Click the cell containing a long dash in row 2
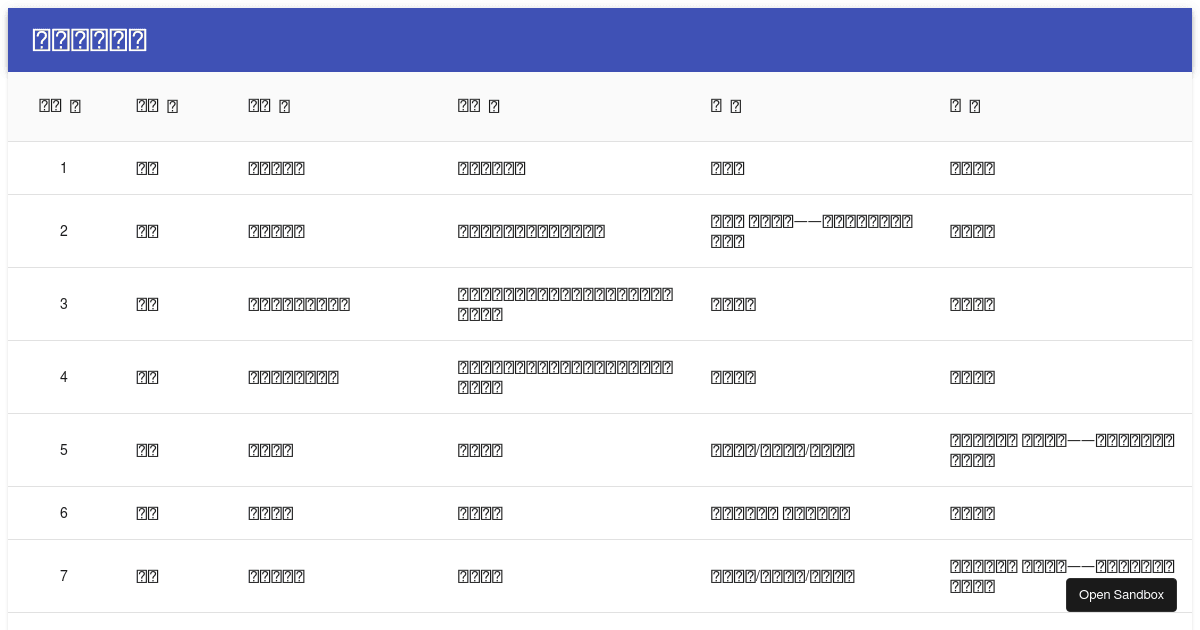This screenshot has height=630, width=1200. 810,231
